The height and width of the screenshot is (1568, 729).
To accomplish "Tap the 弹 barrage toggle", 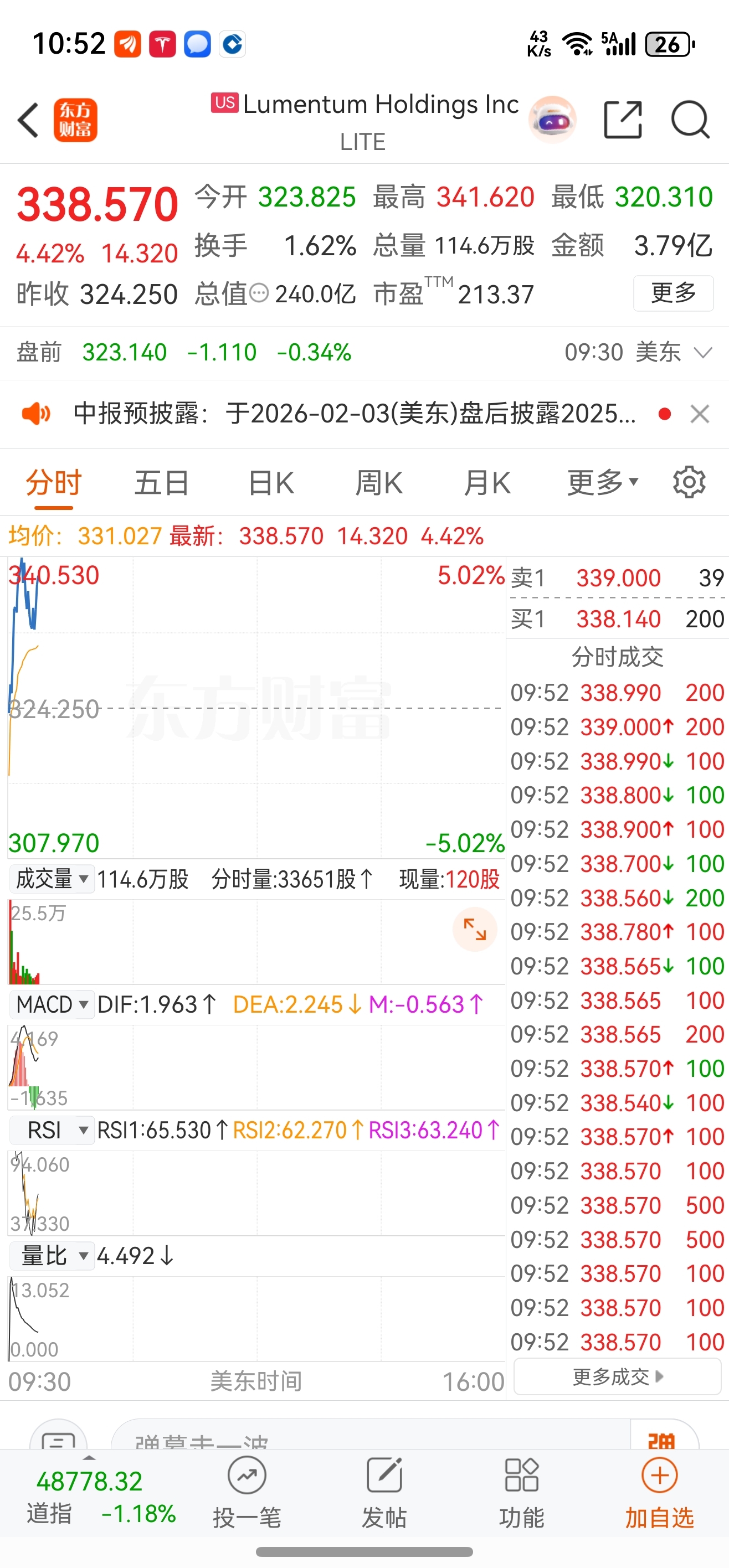I will 662,1435.
